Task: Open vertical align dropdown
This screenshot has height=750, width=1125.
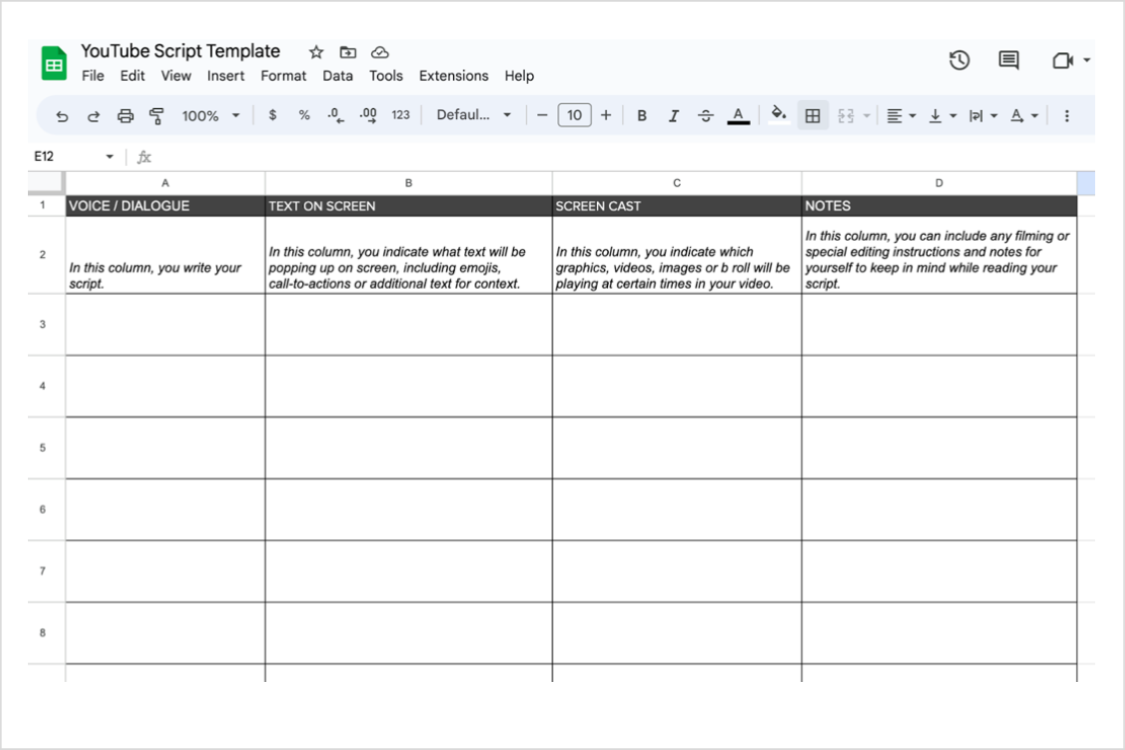Action: pyautogui.click(x=942, y=116)
